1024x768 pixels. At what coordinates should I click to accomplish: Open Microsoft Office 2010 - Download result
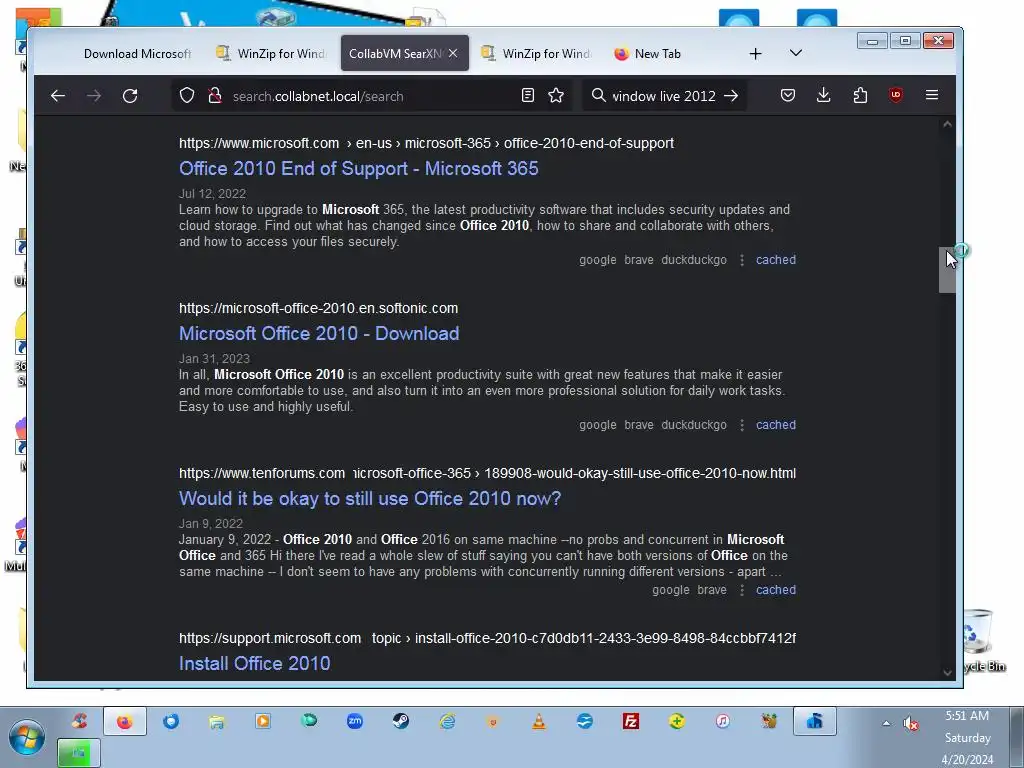319,334
